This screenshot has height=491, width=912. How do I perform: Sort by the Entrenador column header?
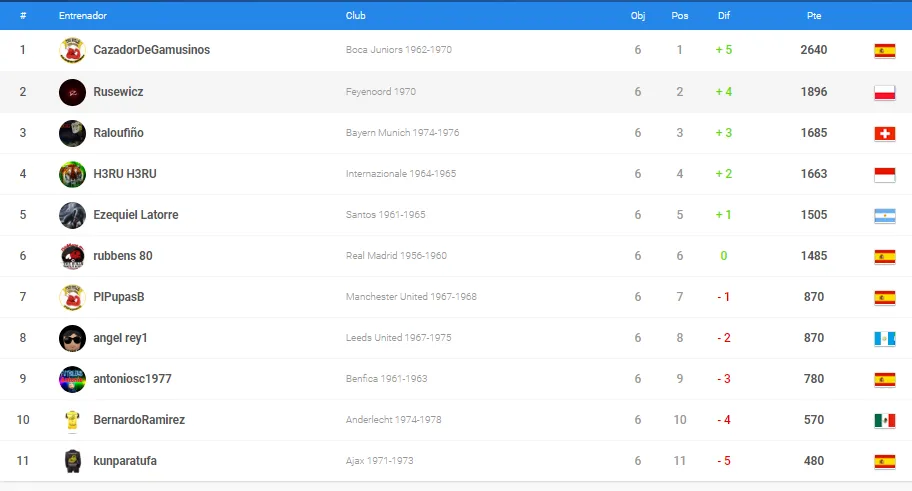83,16
